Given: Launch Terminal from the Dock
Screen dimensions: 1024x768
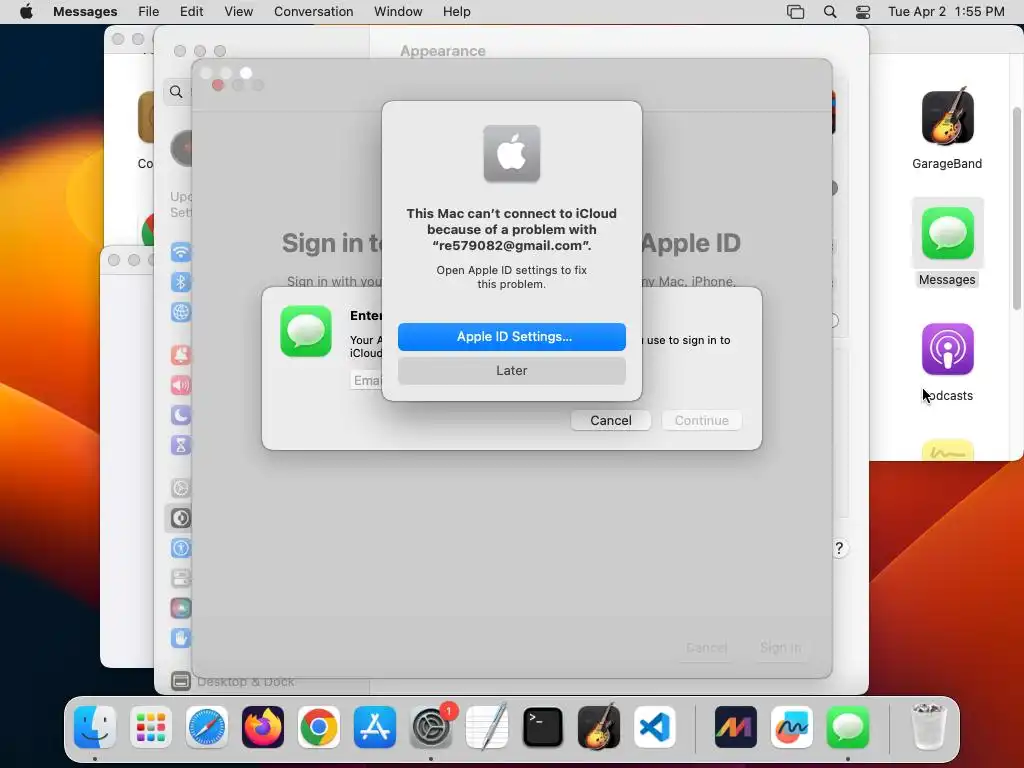Looking at the screenshot, I should 543,727.
